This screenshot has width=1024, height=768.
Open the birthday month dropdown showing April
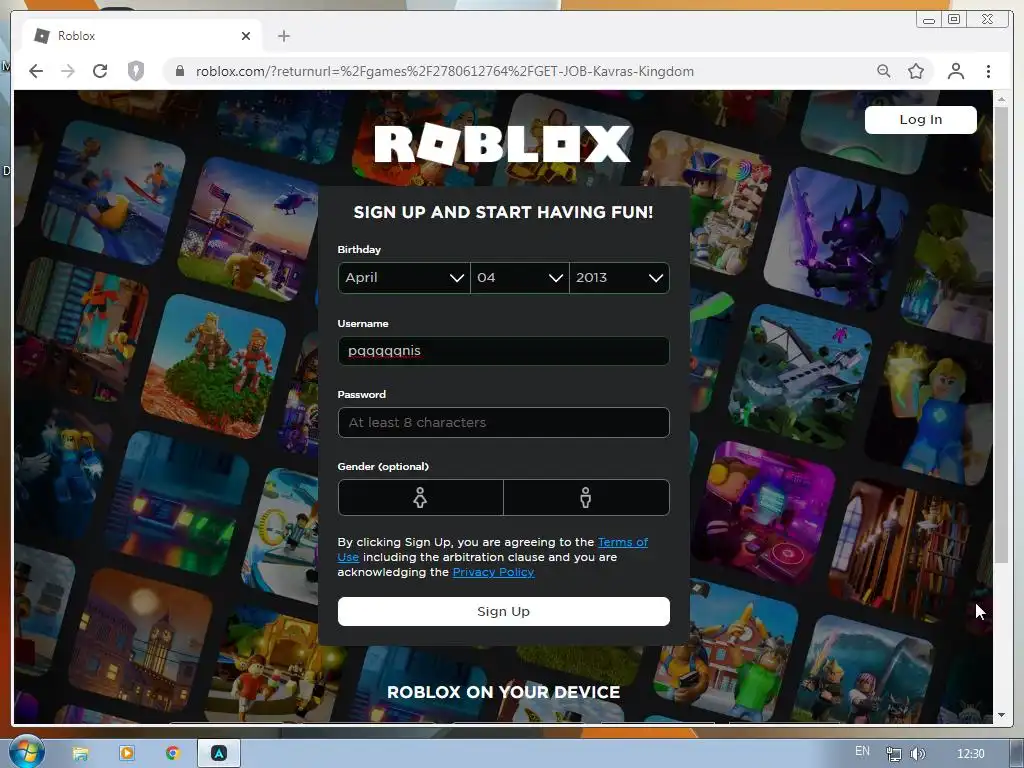404,278
